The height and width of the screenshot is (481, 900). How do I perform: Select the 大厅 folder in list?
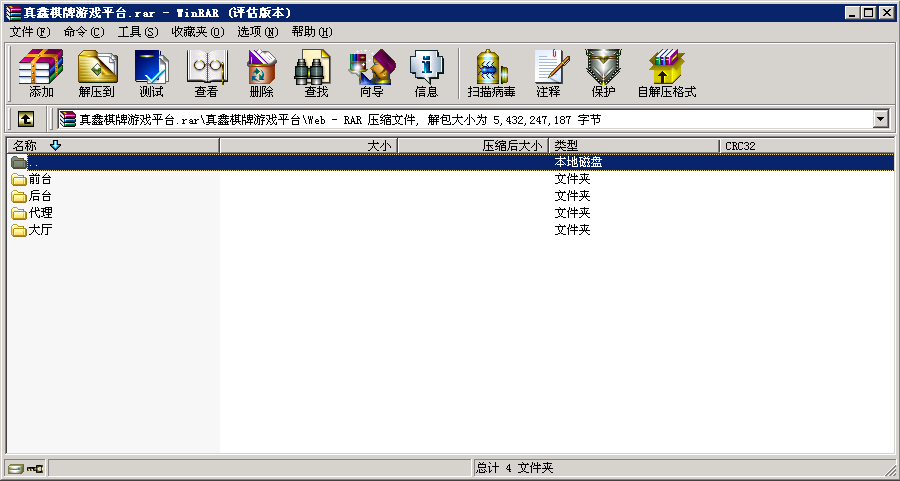(40, 230)
